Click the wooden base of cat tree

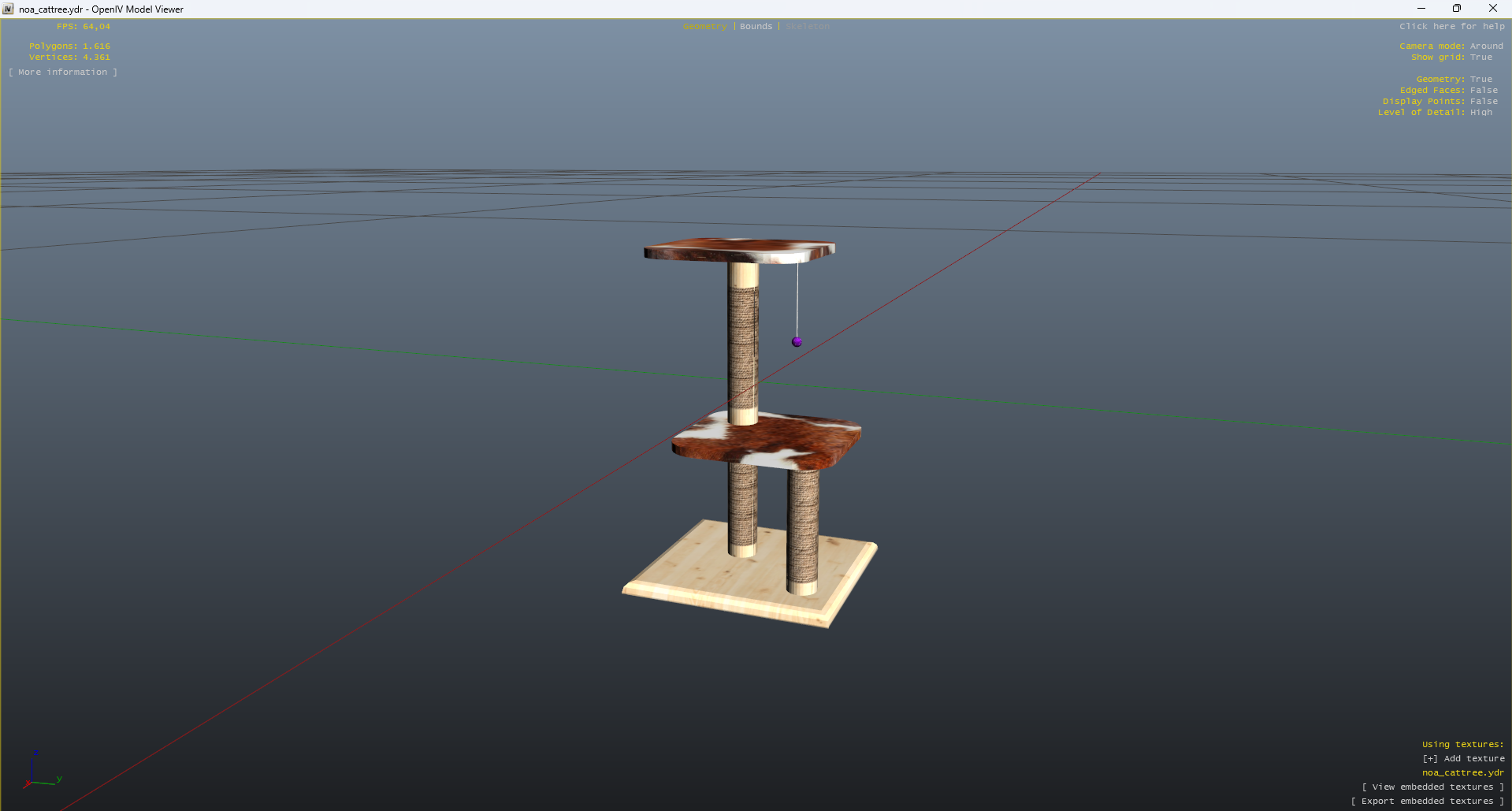point(749,575)
